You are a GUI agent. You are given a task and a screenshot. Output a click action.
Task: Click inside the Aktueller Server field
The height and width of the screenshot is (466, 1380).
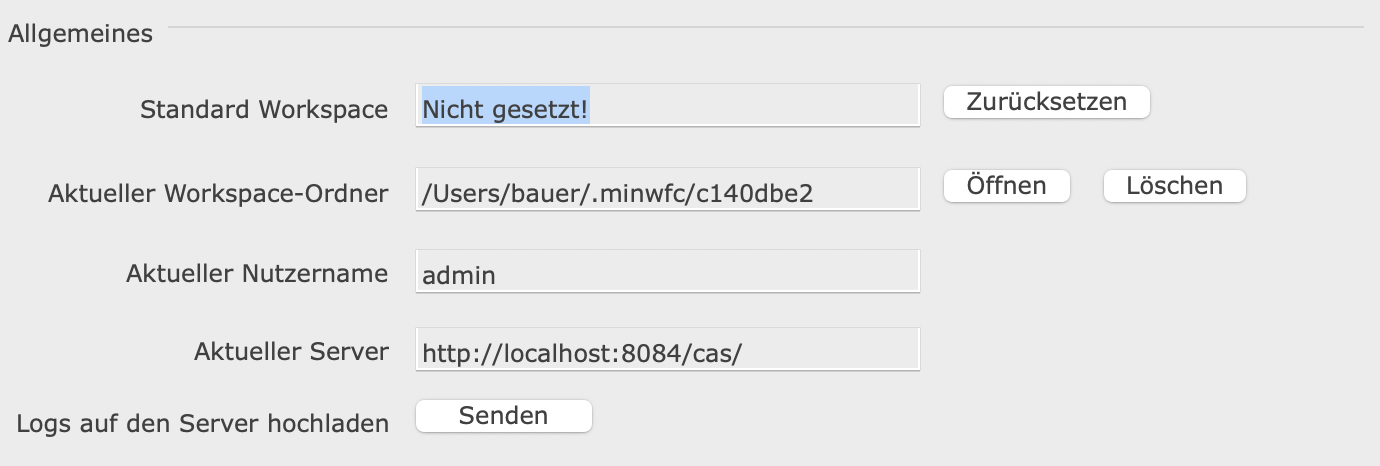pyautogui.click(x=667, y=350)
